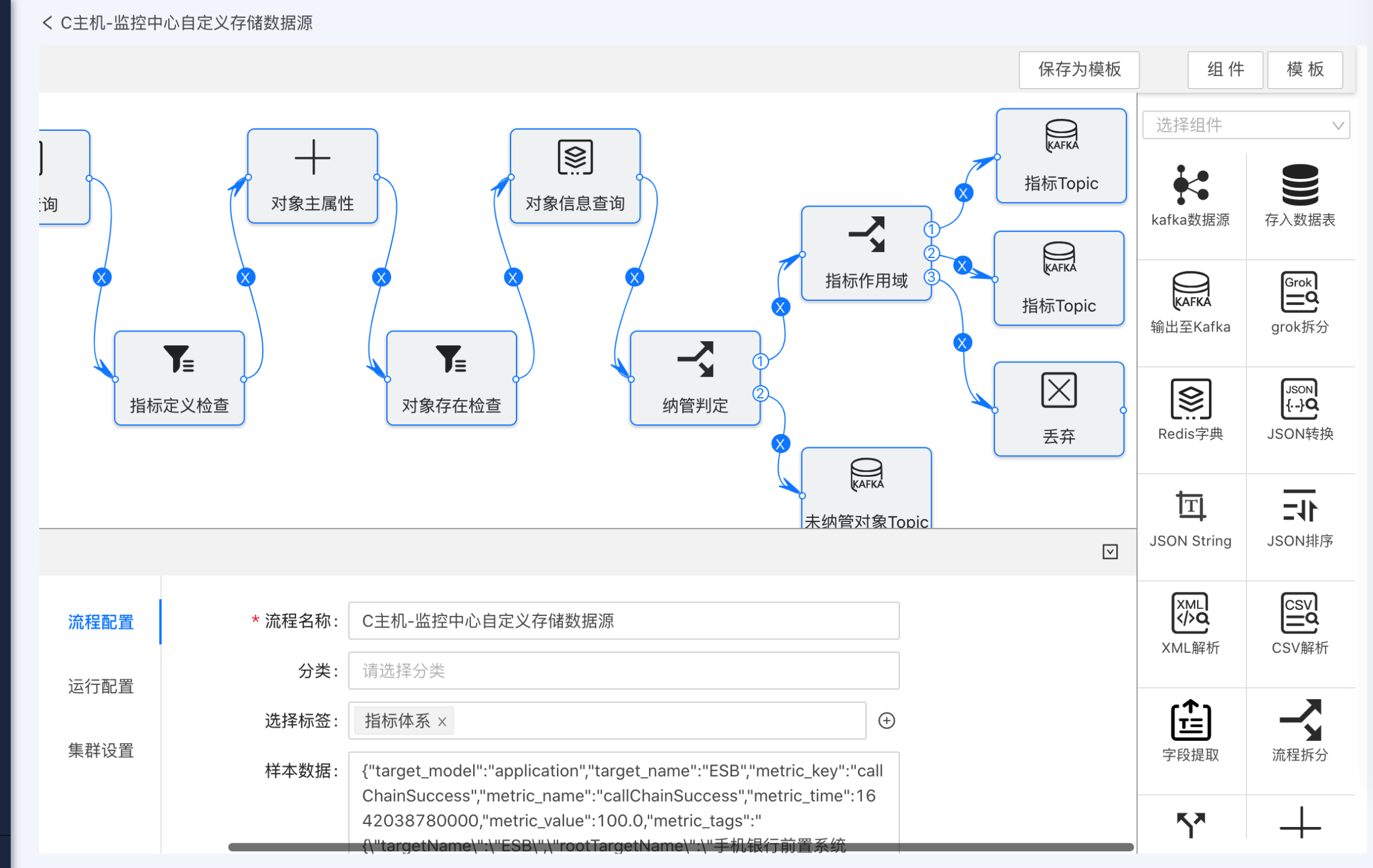The image size is (1373, 868).
Task: Click the XML解析 component icon
Action: 1190,613
